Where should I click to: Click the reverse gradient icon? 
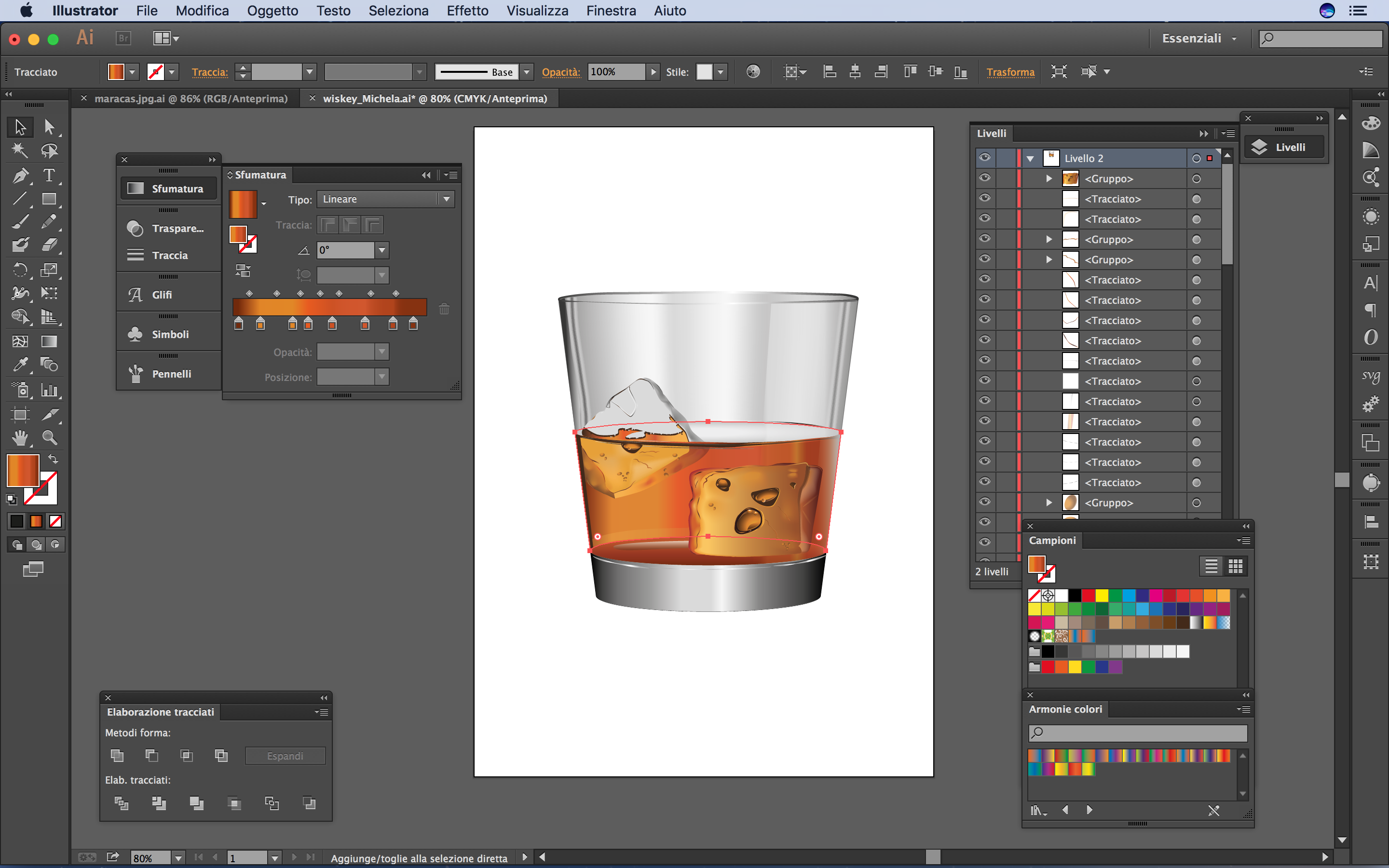243,271
